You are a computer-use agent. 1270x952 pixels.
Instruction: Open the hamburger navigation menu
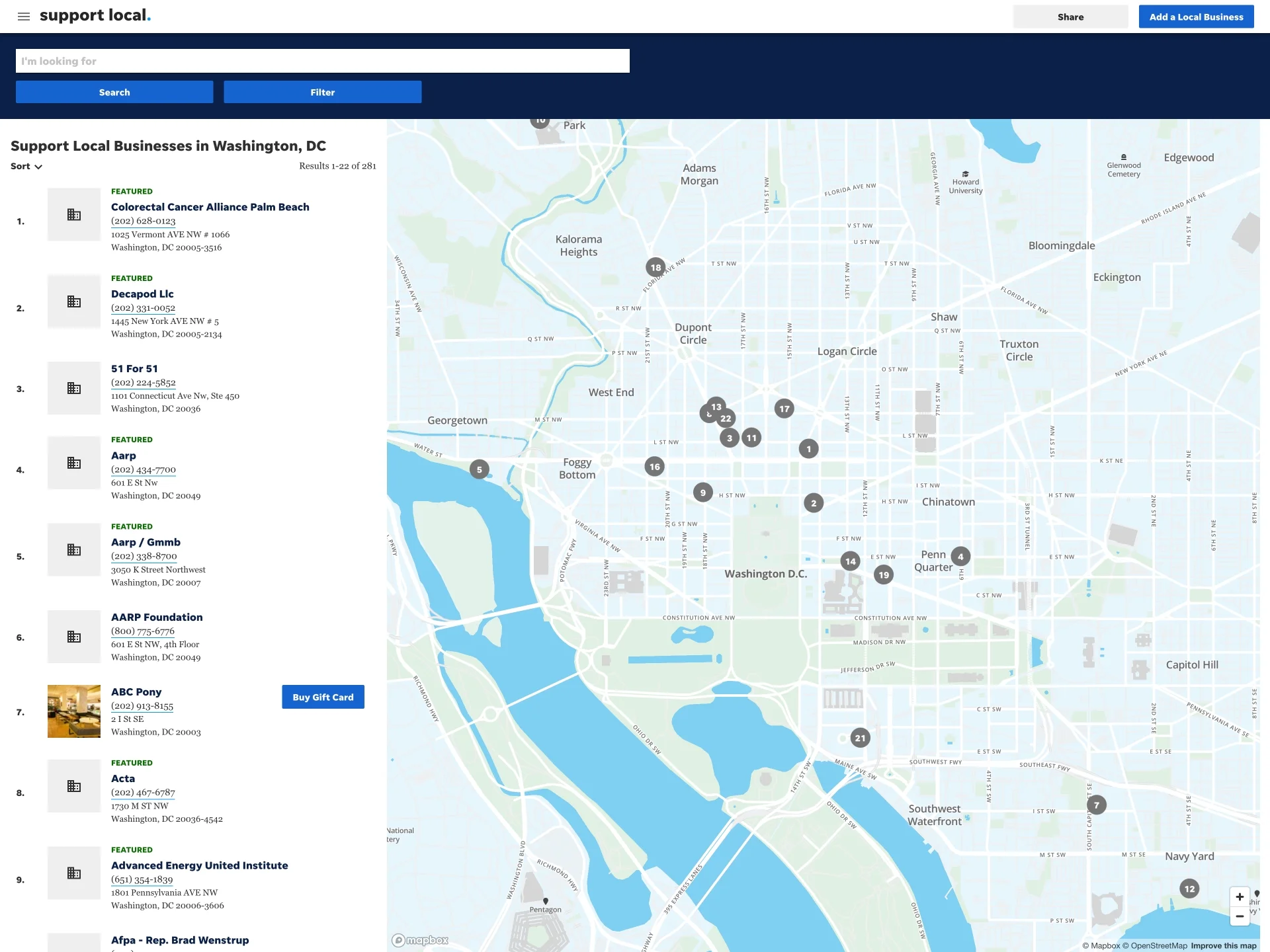pyautogui.click(x=24, y=17)
